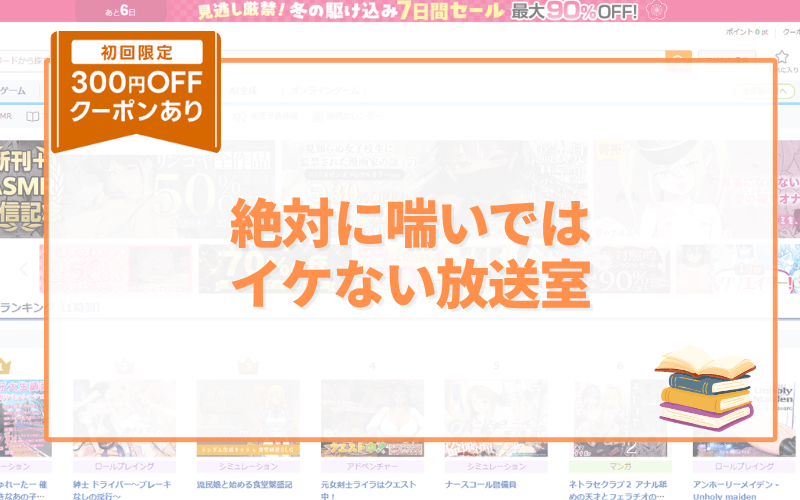Open title 流民娘と始める食堂繁盛記
The width and height of the screenshot is (800, 500).
244,485
